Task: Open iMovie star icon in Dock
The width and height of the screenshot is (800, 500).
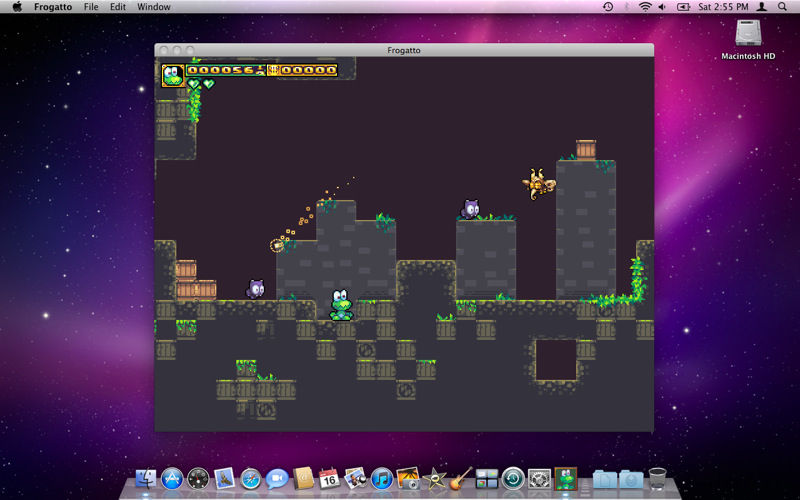Action: (434, 479)
